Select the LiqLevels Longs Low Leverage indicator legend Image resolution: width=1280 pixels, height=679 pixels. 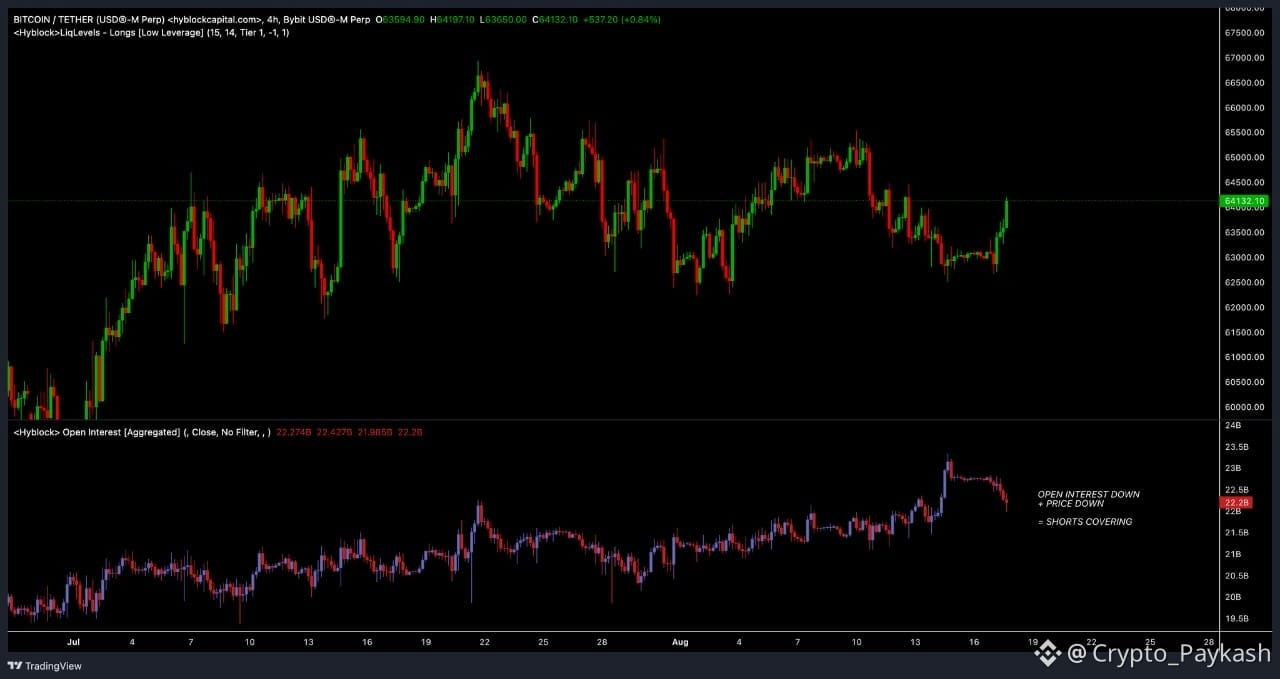click(152, 33)
